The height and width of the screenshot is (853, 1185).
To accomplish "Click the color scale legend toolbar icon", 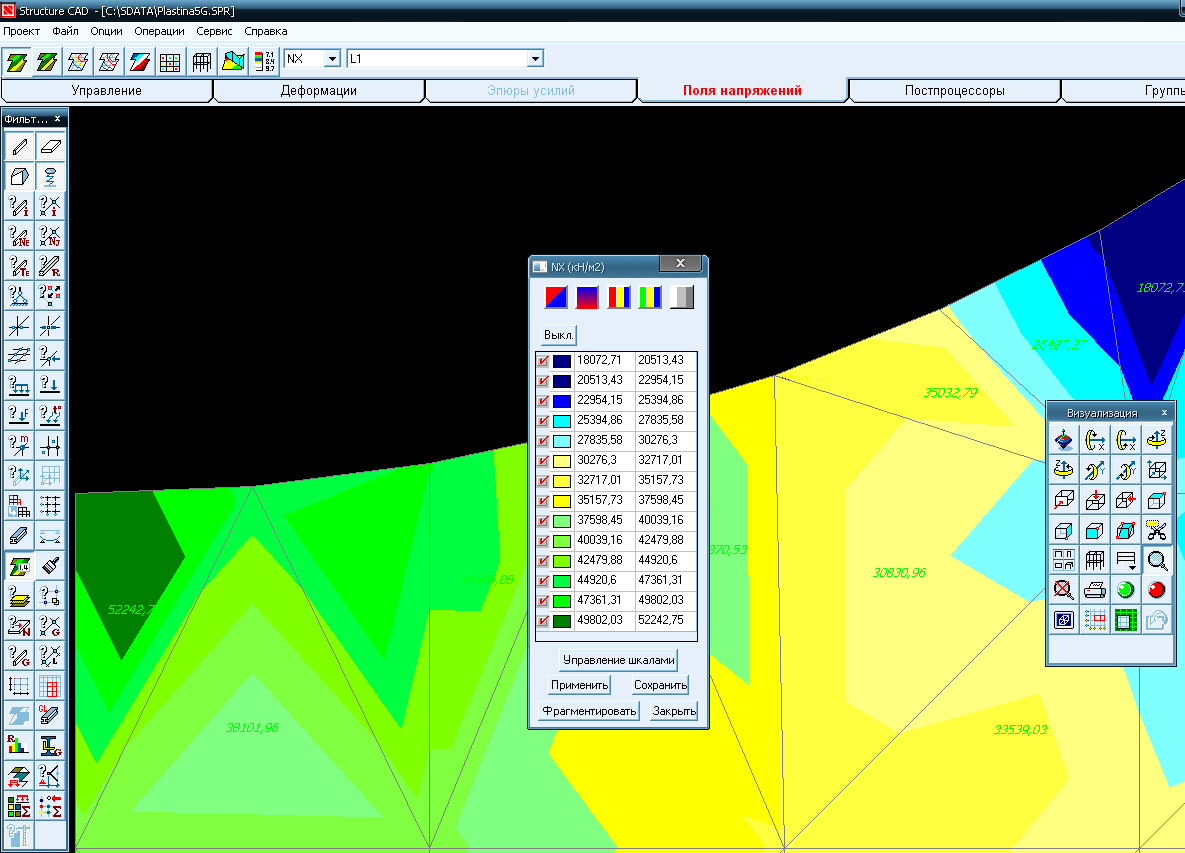I will (265, 61).
